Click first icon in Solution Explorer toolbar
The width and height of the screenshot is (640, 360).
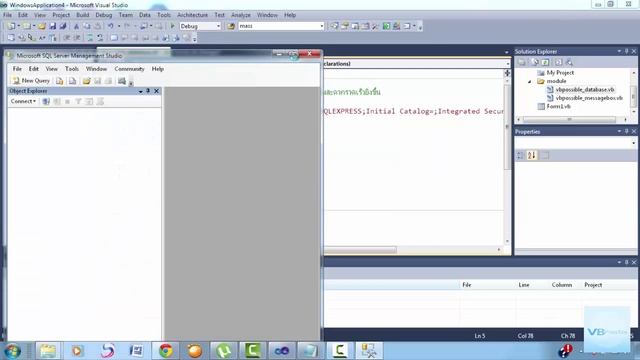tap(522, 62)
